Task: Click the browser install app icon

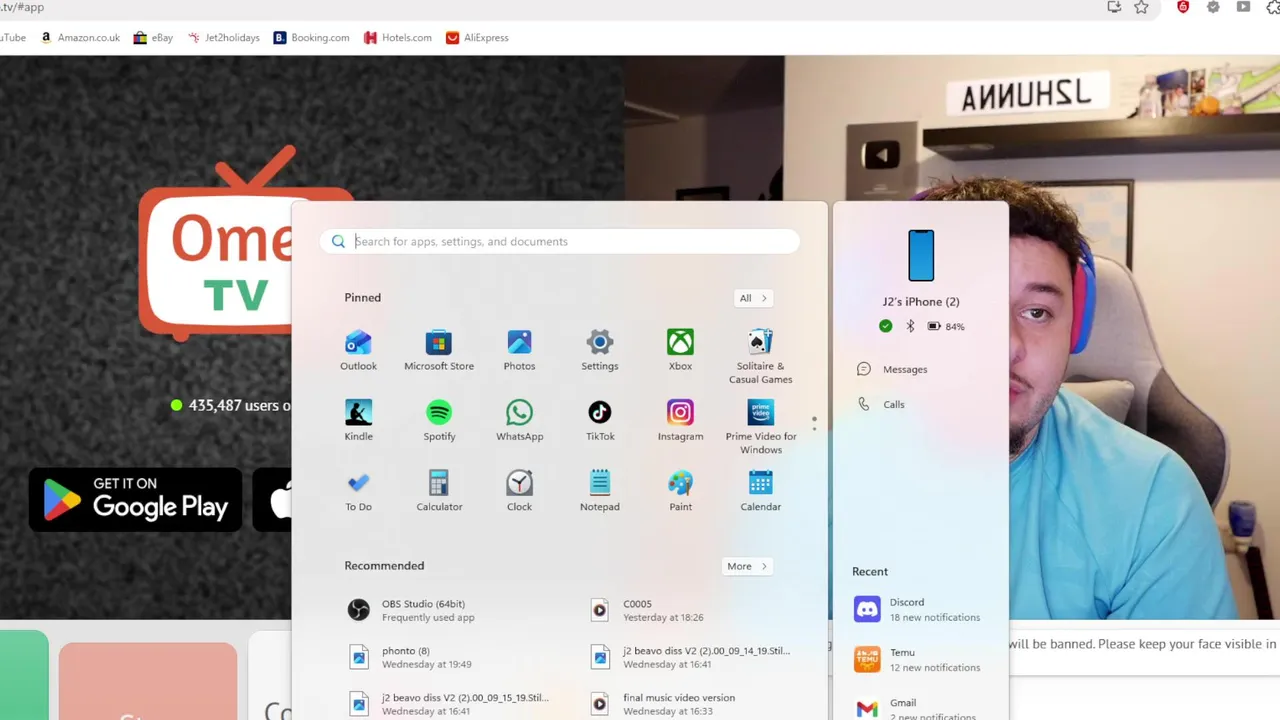Action: [1114, 7]
